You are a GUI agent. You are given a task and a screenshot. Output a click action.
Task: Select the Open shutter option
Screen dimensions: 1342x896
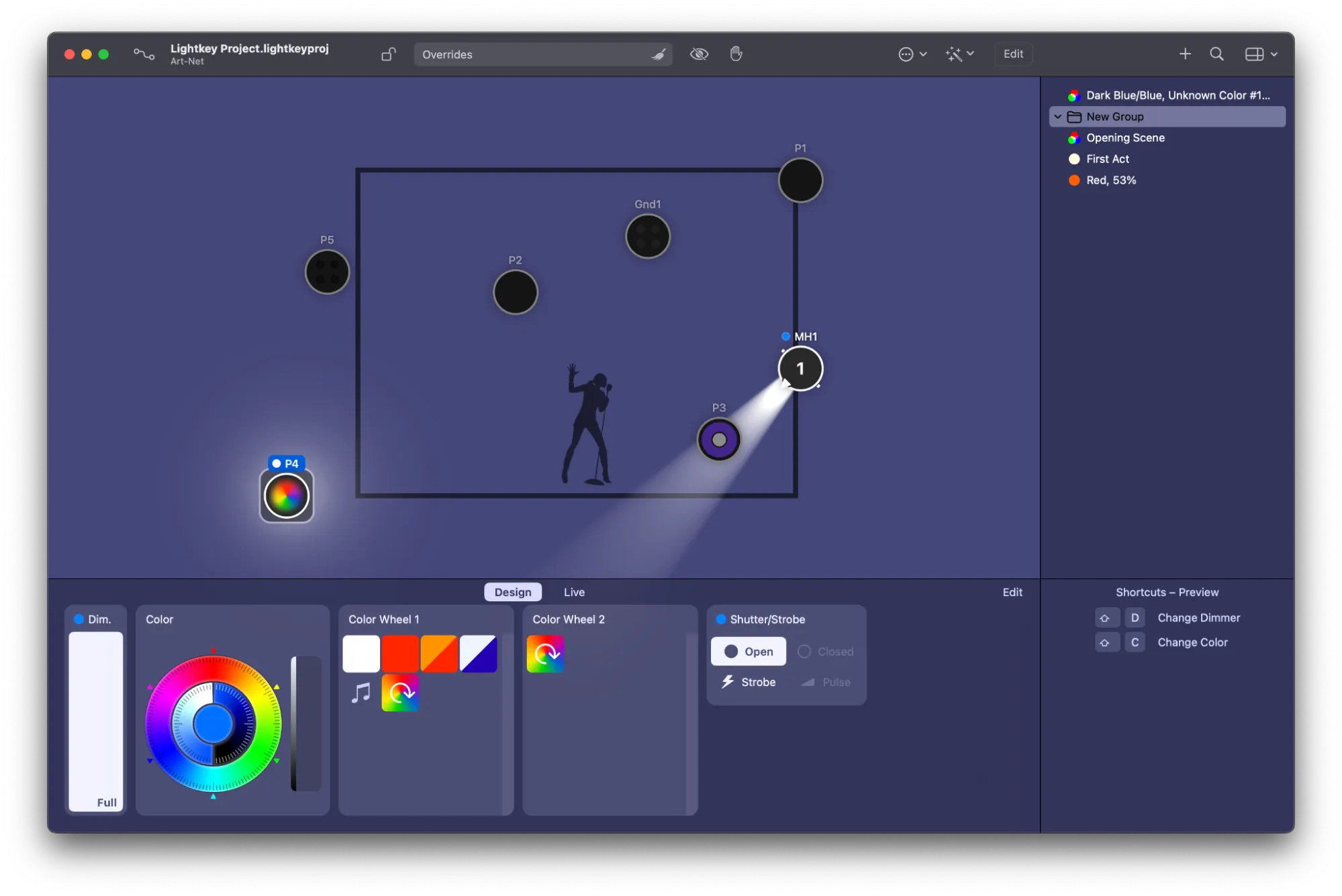748,651
